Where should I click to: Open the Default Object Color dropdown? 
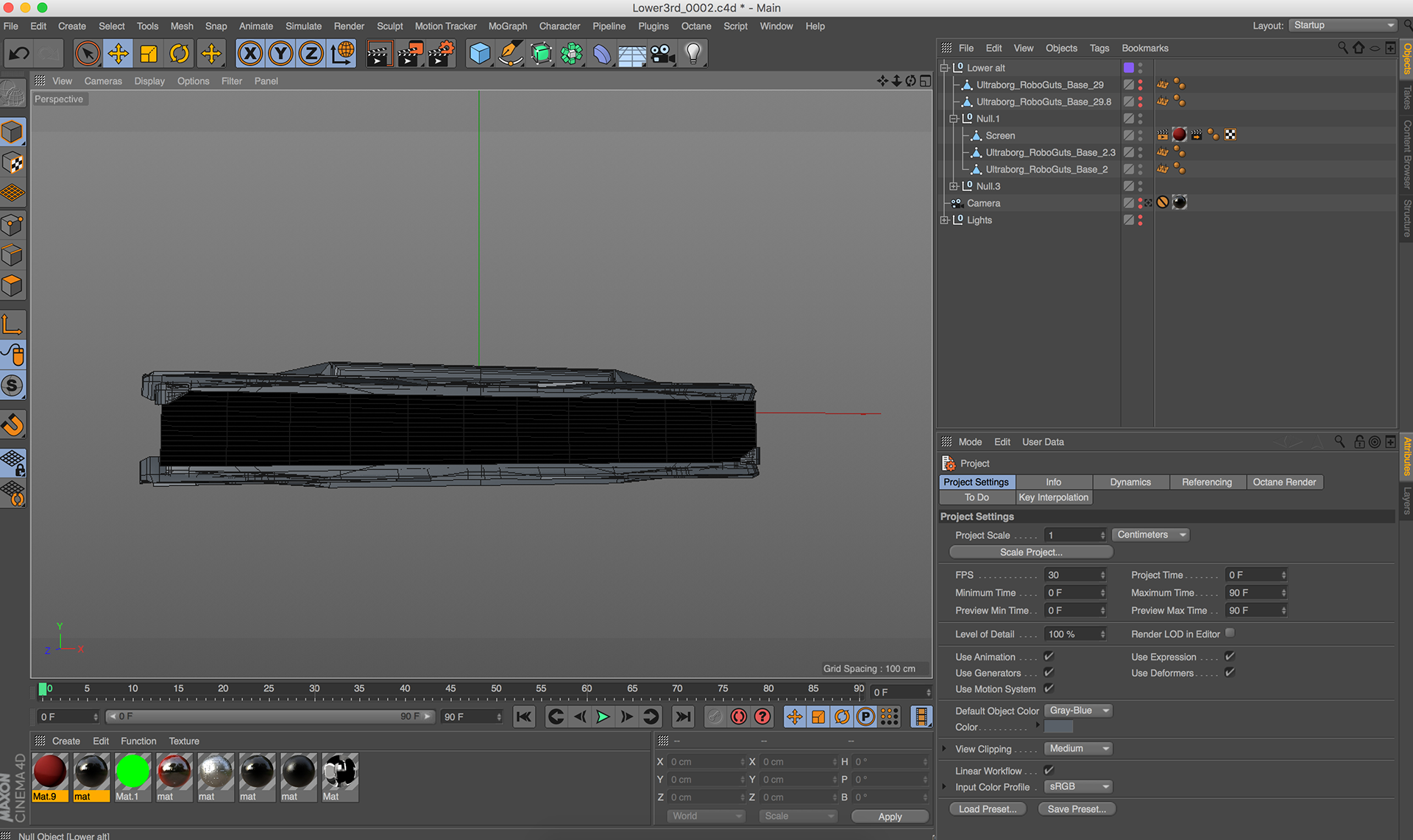tap(1078, 711)
